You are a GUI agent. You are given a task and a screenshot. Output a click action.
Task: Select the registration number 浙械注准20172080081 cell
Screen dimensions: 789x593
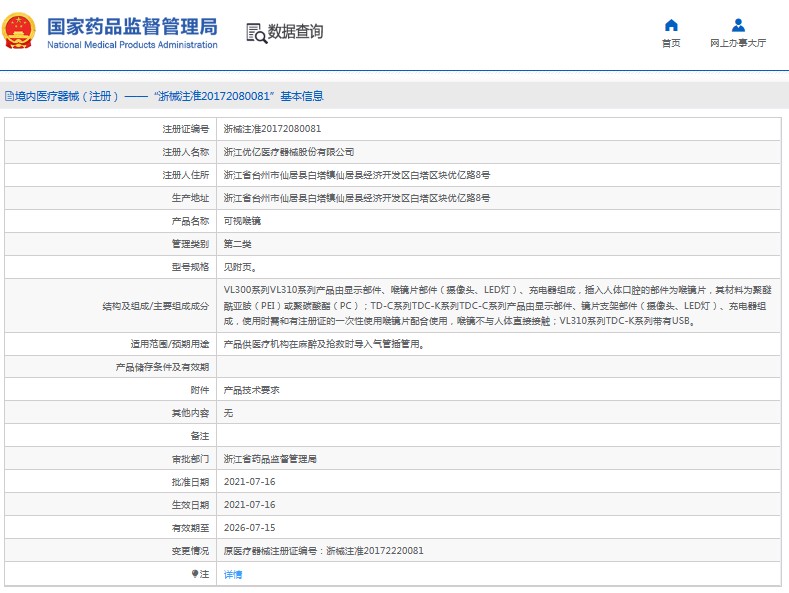(x=272, y=129)
